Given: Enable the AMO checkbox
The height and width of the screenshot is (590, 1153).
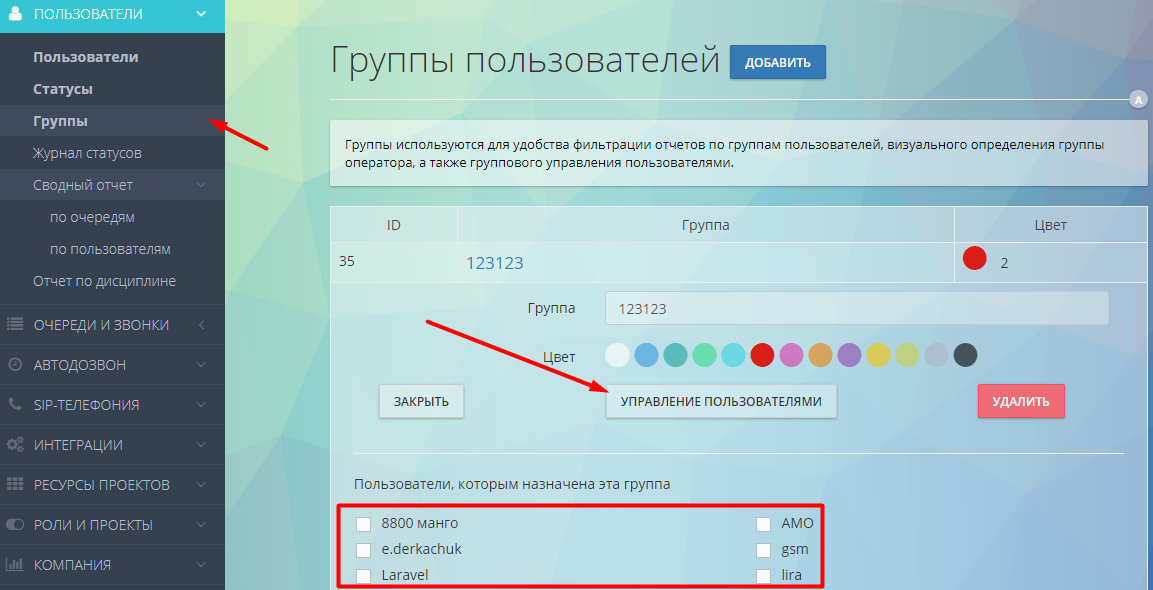Looking at the screenshot, I should 763,522.
